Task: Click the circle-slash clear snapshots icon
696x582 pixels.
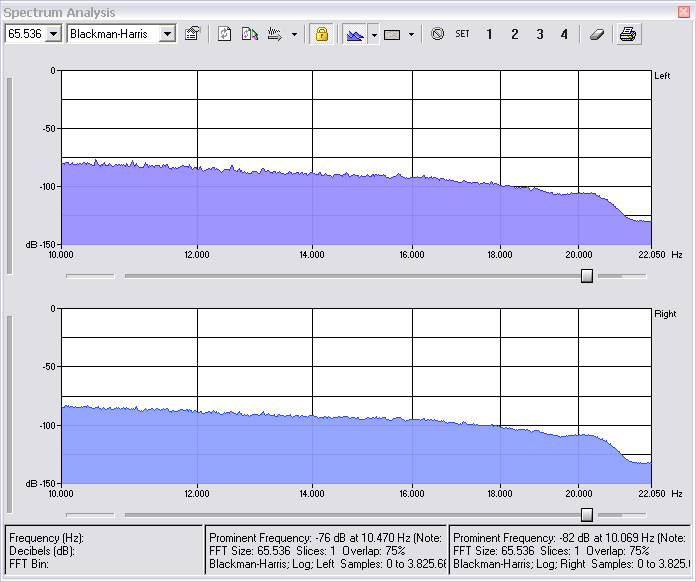Action: point(438,34)
